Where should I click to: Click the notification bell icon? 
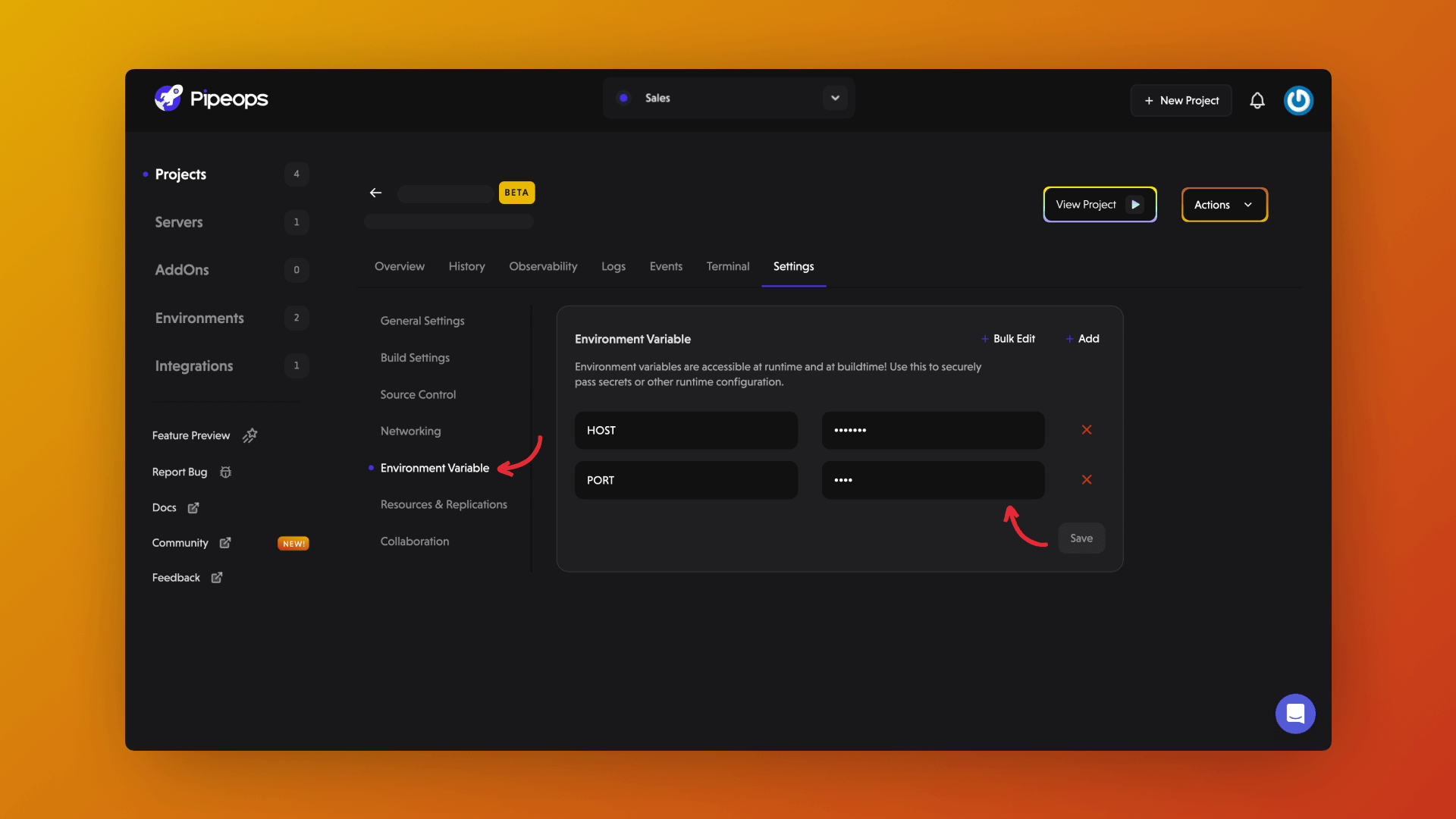click(1257, 100)
